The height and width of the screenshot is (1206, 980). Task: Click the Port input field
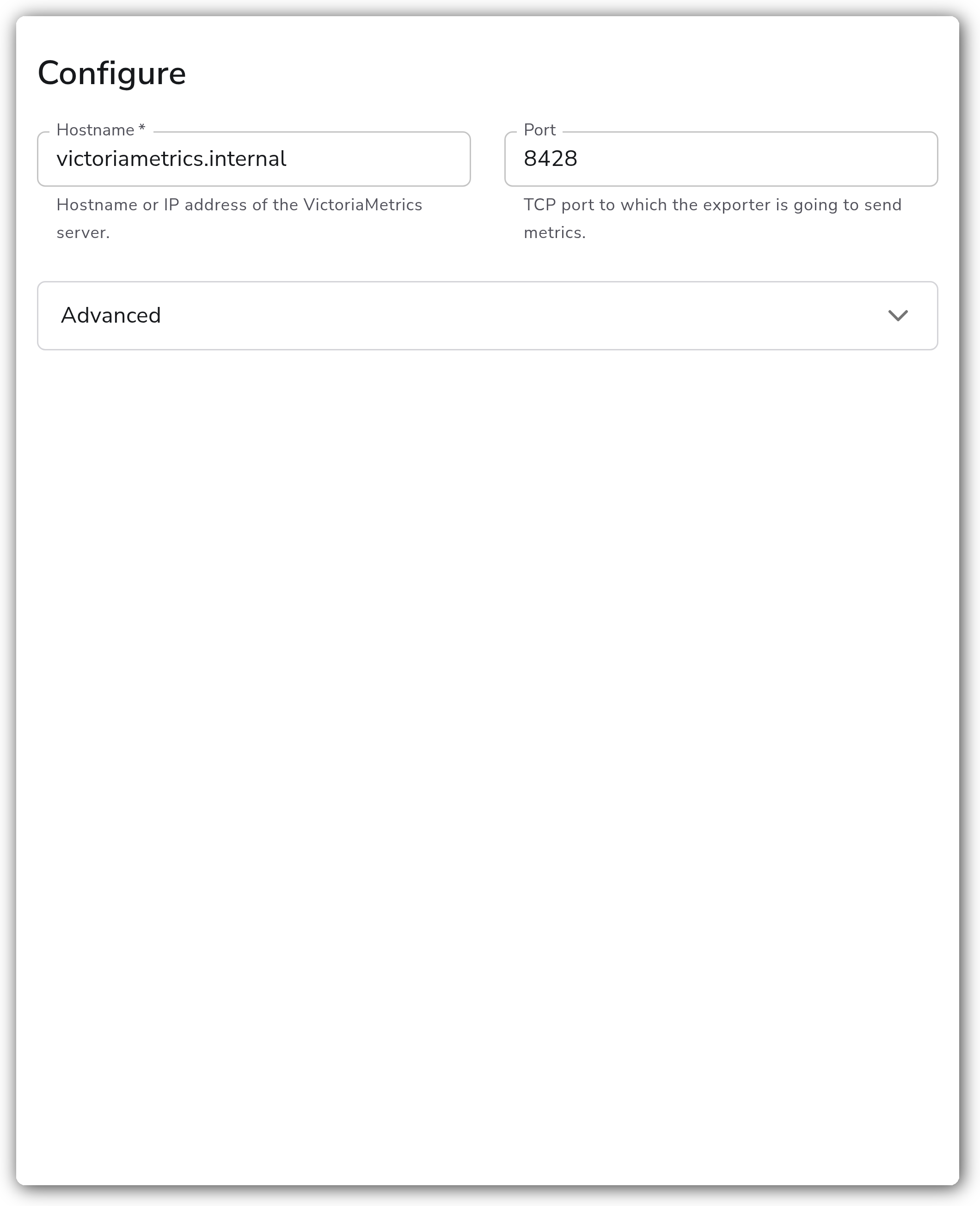[x=721, y=159]
